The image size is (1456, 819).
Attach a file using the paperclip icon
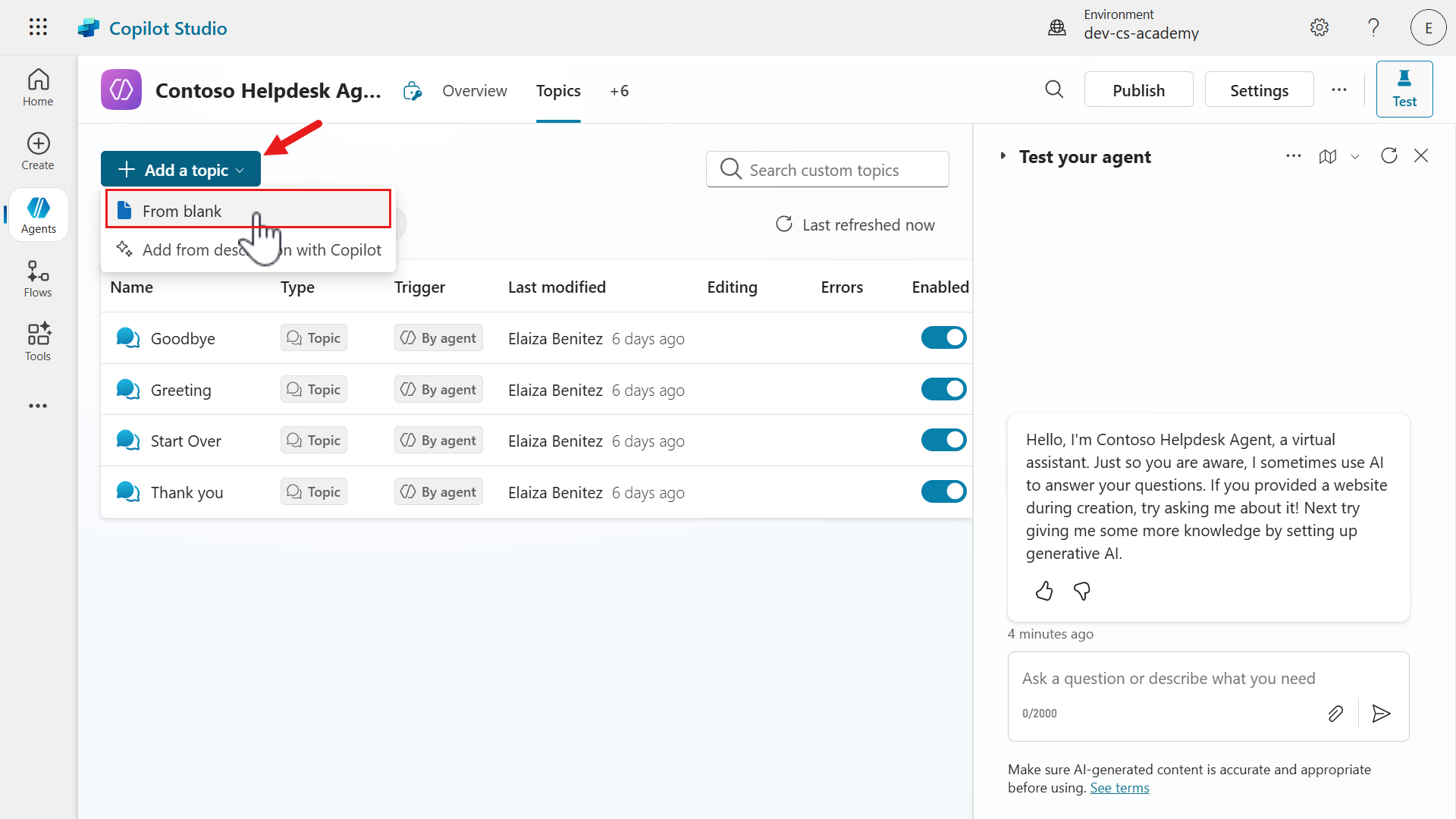[1336, 714]
